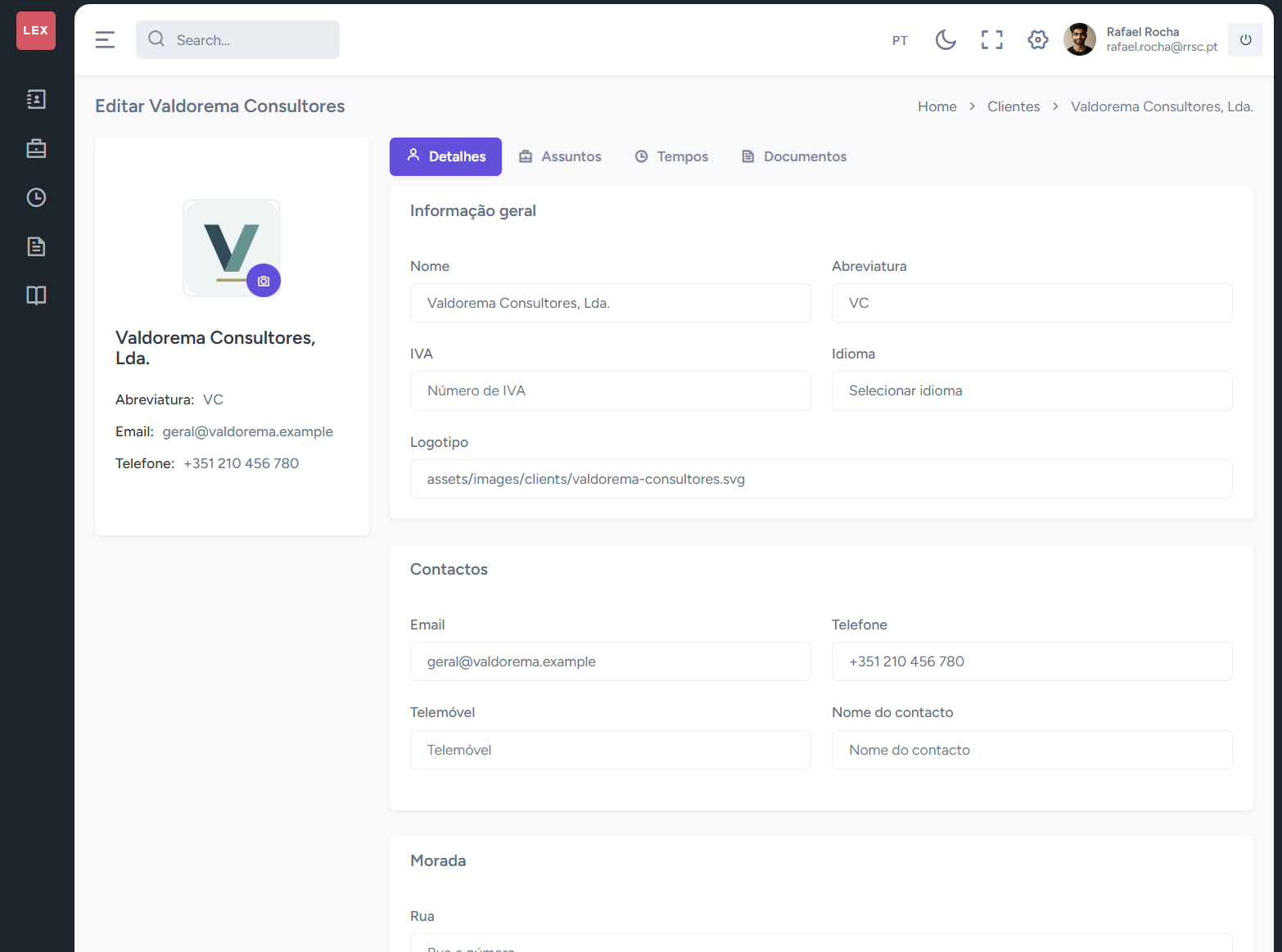This screenshot has height=952, width=1282.
Task: Open the document sidebar icon
Action: (36, 246)
